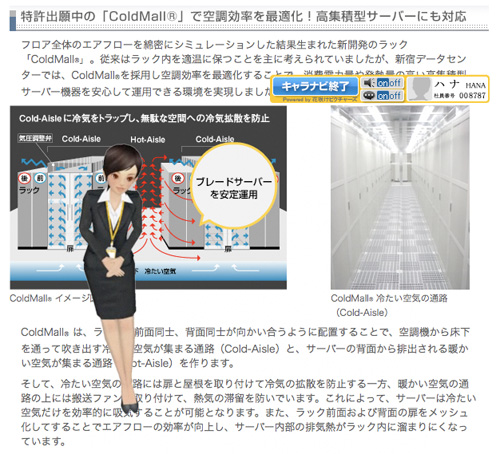The width and height of the screenshot is (500, 454).
Task: Click the HANA profile avatar silhouette
Action: [x=420, y=89]
